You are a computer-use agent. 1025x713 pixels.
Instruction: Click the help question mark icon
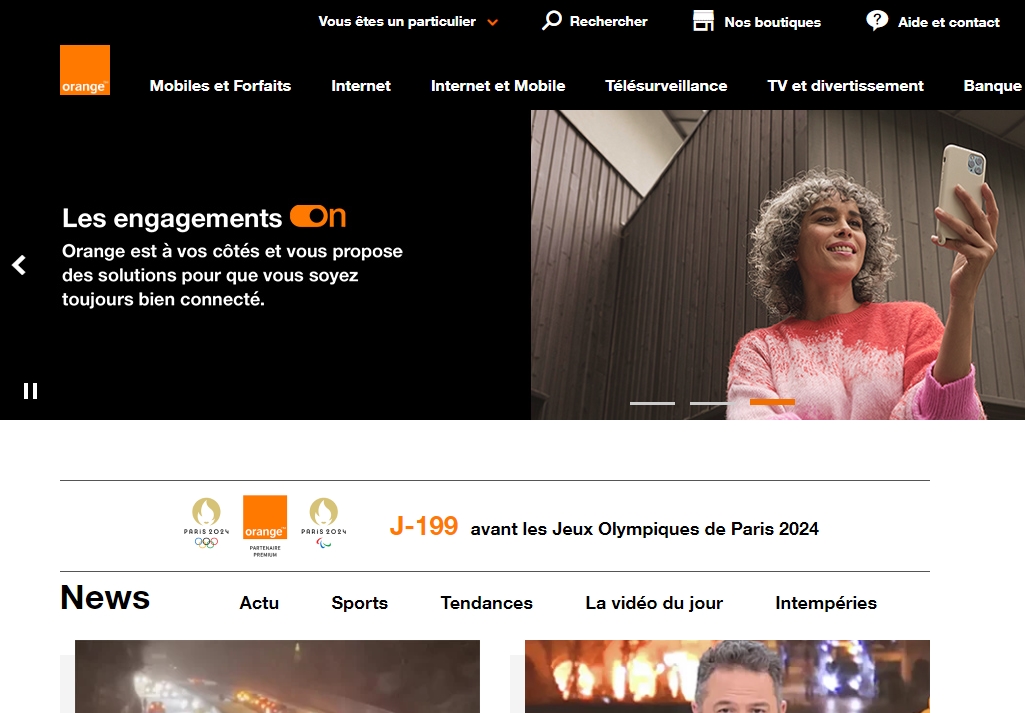(877, 20)
